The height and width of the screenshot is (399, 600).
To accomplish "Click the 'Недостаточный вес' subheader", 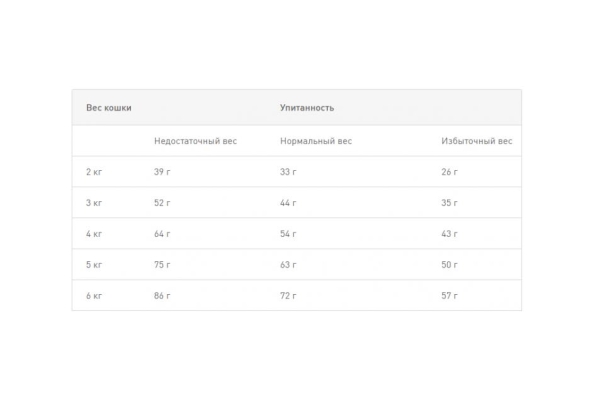I will point(196,141).
